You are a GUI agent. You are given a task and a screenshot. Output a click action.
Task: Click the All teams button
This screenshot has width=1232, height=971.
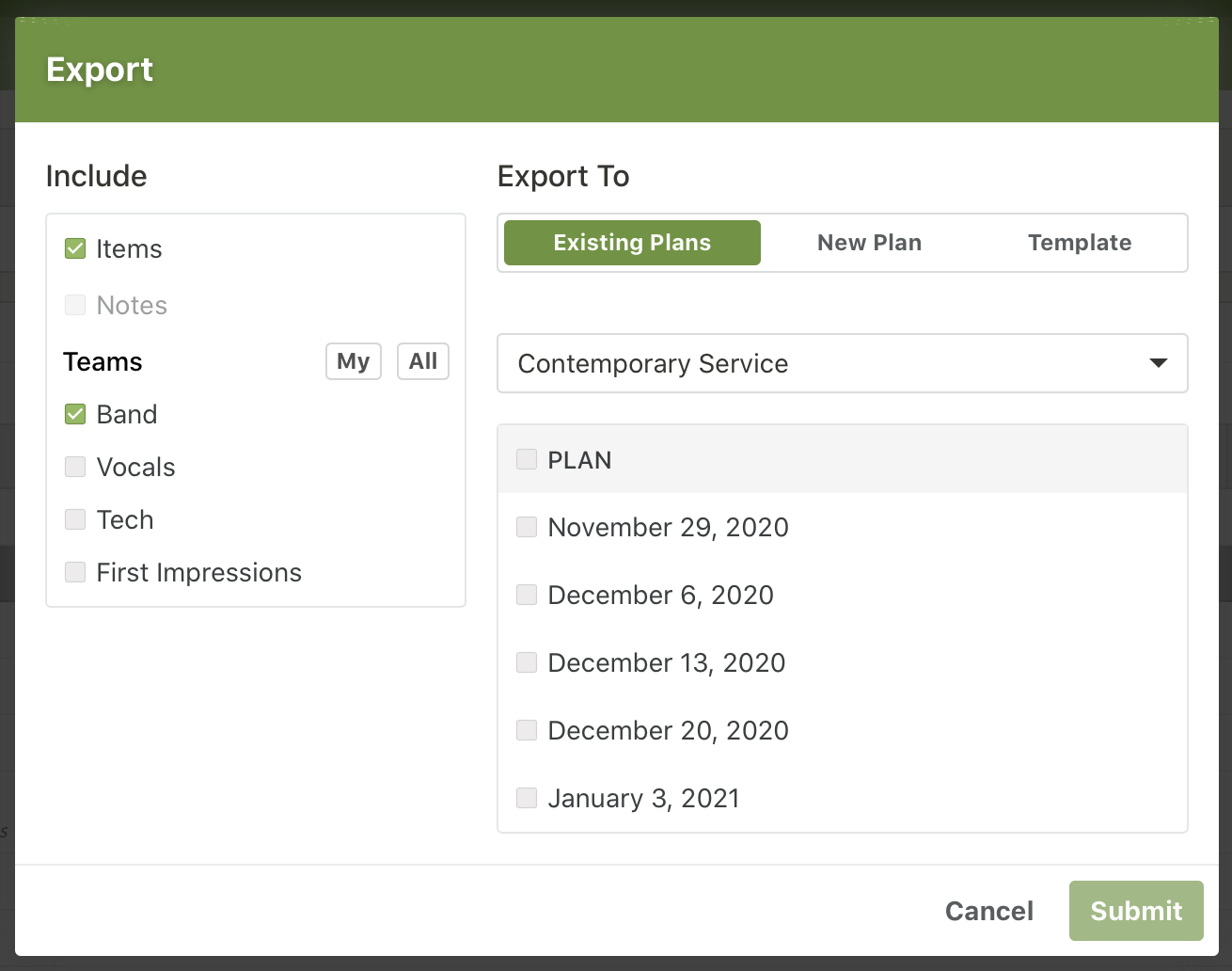[x=423, y=361]
